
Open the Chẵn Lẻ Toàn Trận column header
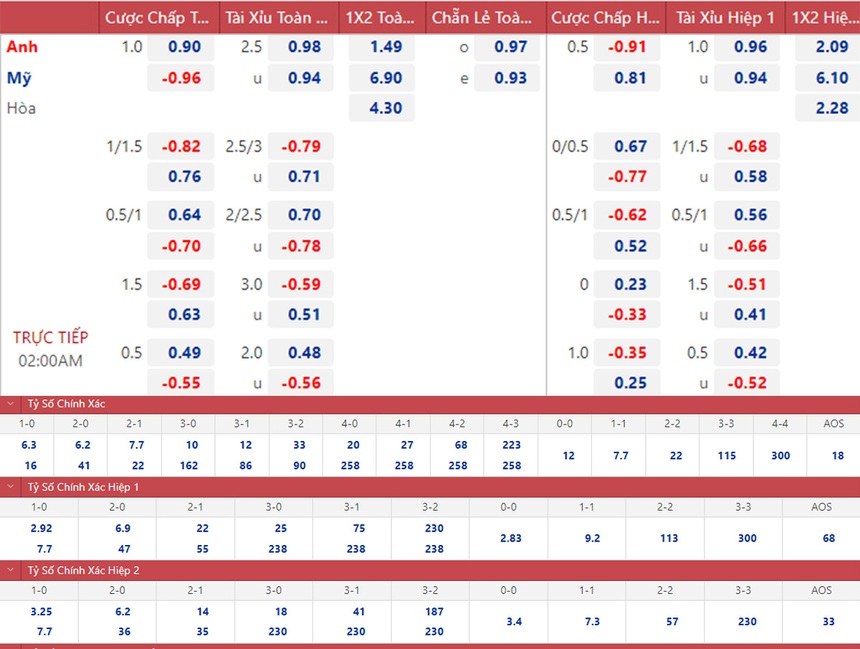484,18
